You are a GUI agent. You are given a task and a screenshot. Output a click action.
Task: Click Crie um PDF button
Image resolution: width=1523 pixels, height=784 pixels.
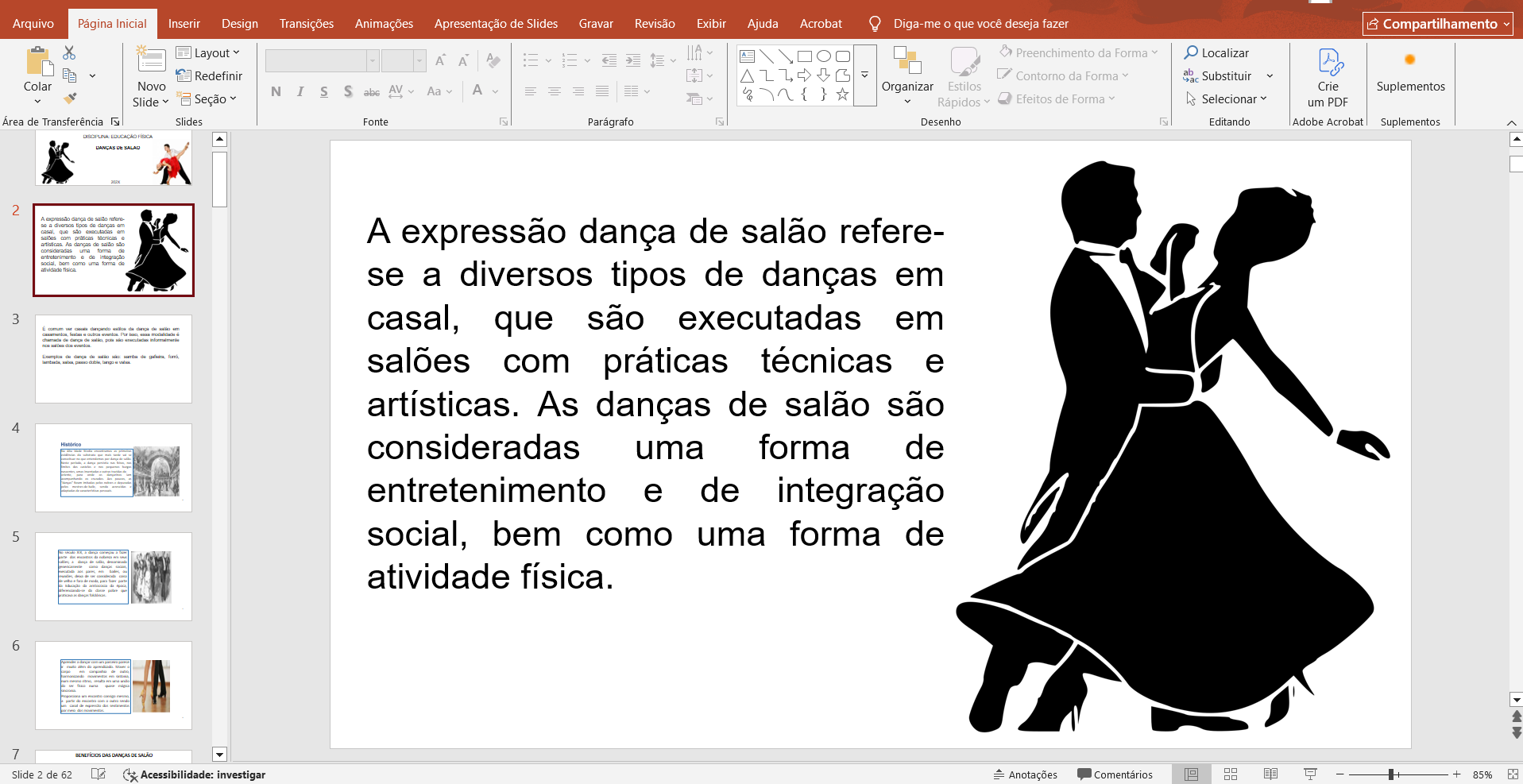(x=1328, y=77)
